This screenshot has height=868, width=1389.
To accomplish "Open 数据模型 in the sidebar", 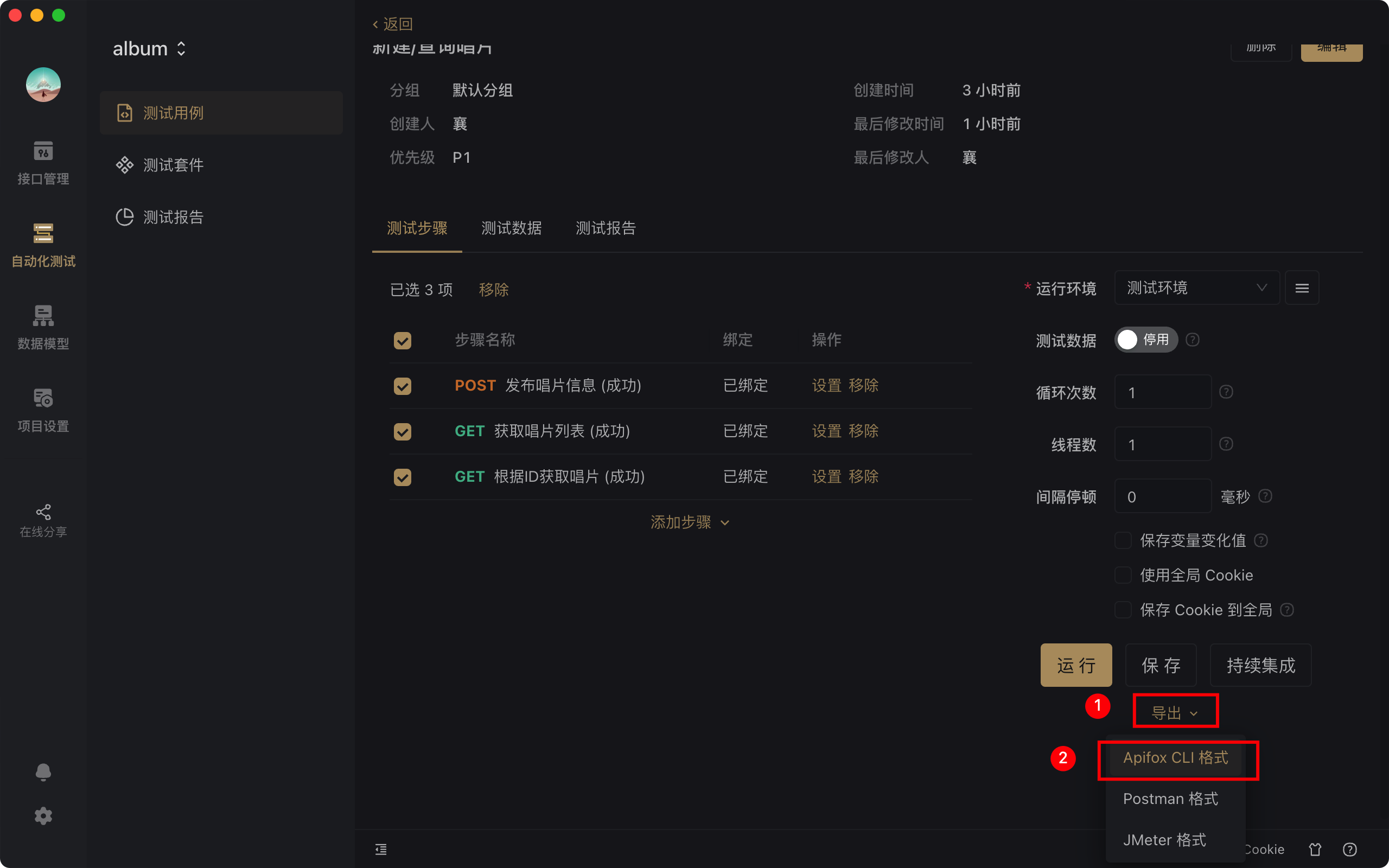I will (x=43, y=327).
